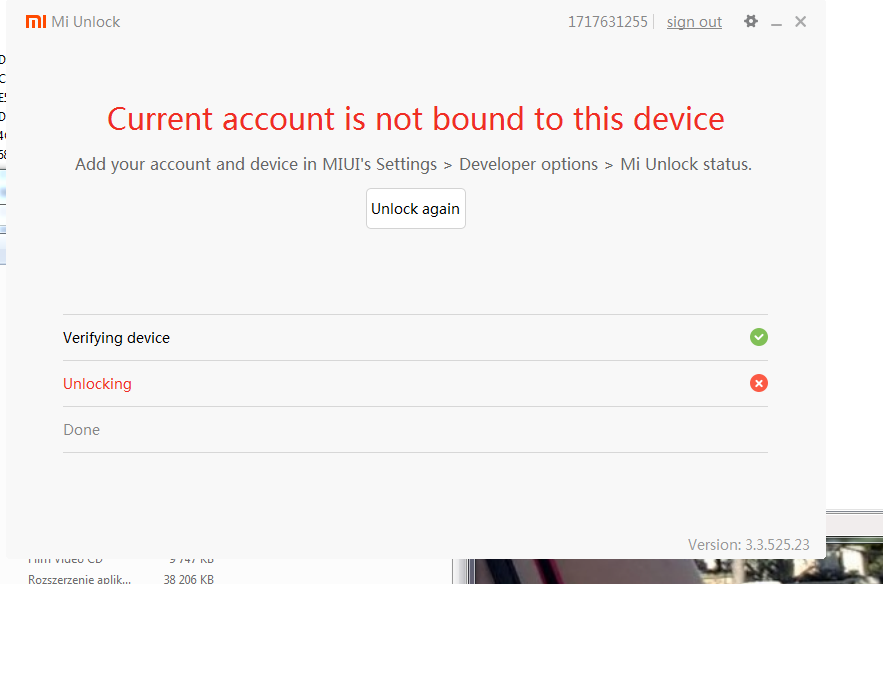883x694 pixels.
Task: Minimize the Mi Unlock window
Action: (776, 23)
